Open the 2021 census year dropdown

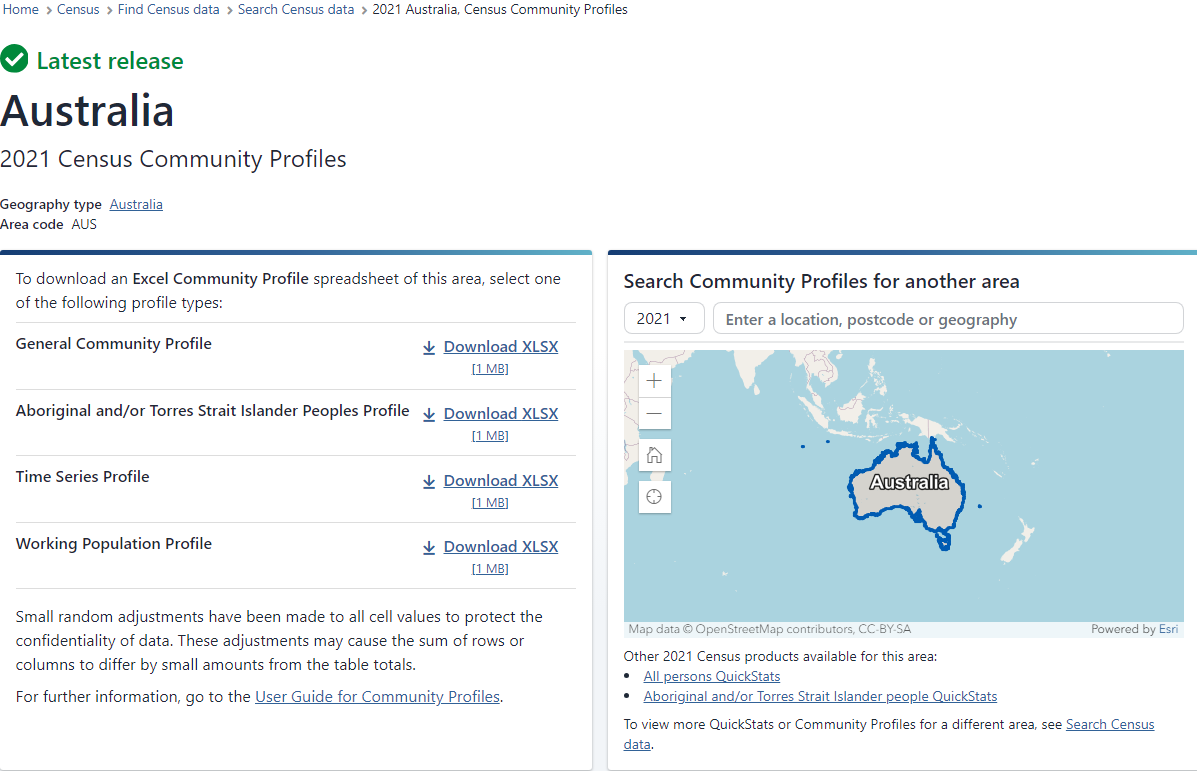coord(663,319)
